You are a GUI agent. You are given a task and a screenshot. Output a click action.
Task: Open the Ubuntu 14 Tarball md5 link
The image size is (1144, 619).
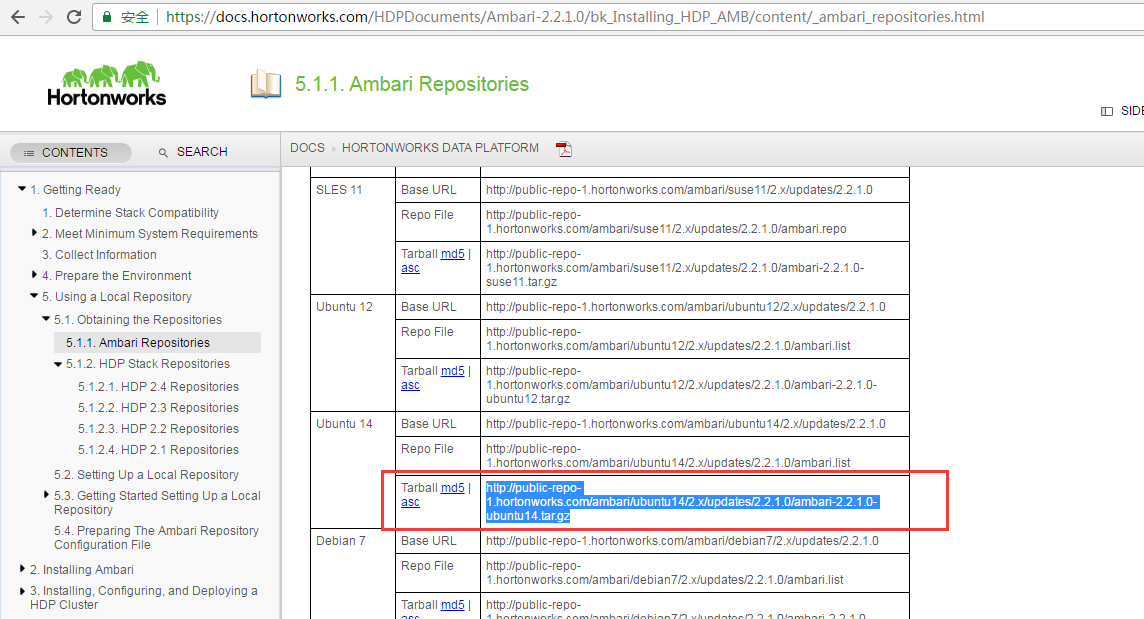[453, 488]
